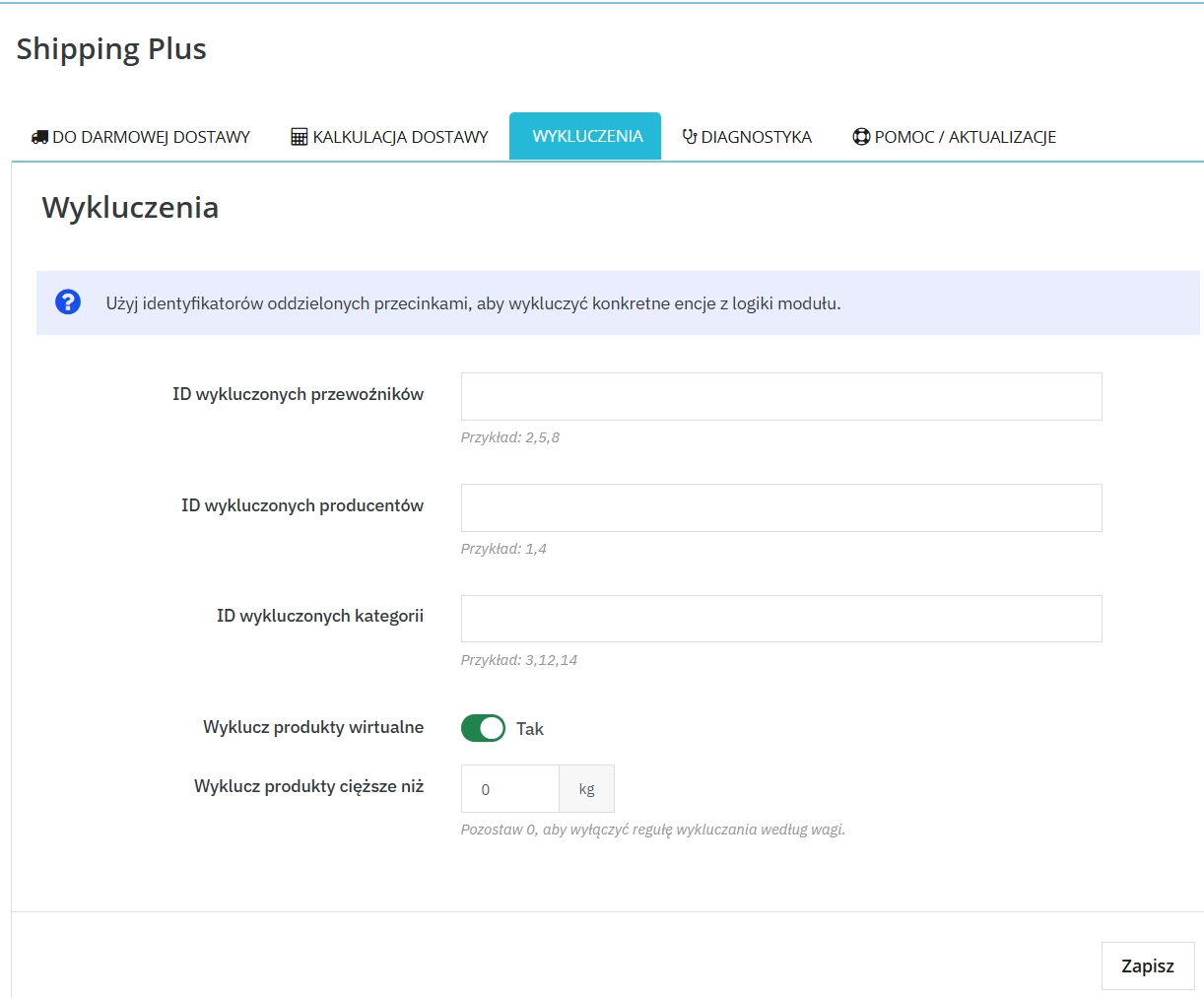Click the stethoscope icon on DIAGNOSTYKA tab
Screen dimensions: 1204x998
(690, 136)
